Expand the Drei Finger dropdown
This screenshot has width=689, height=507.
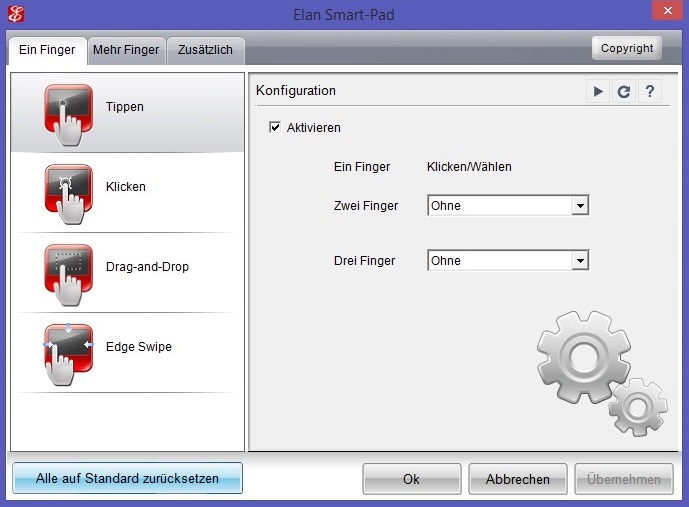click(508, 261)
